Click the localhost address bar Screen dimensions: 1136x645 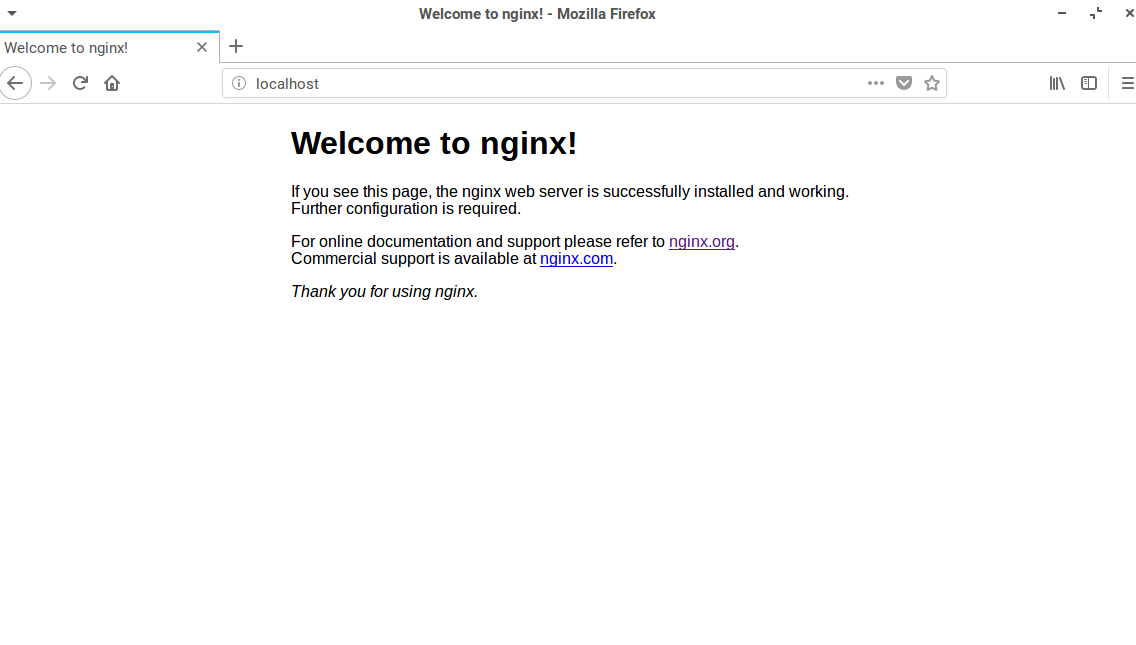click(x=550, y=84)
